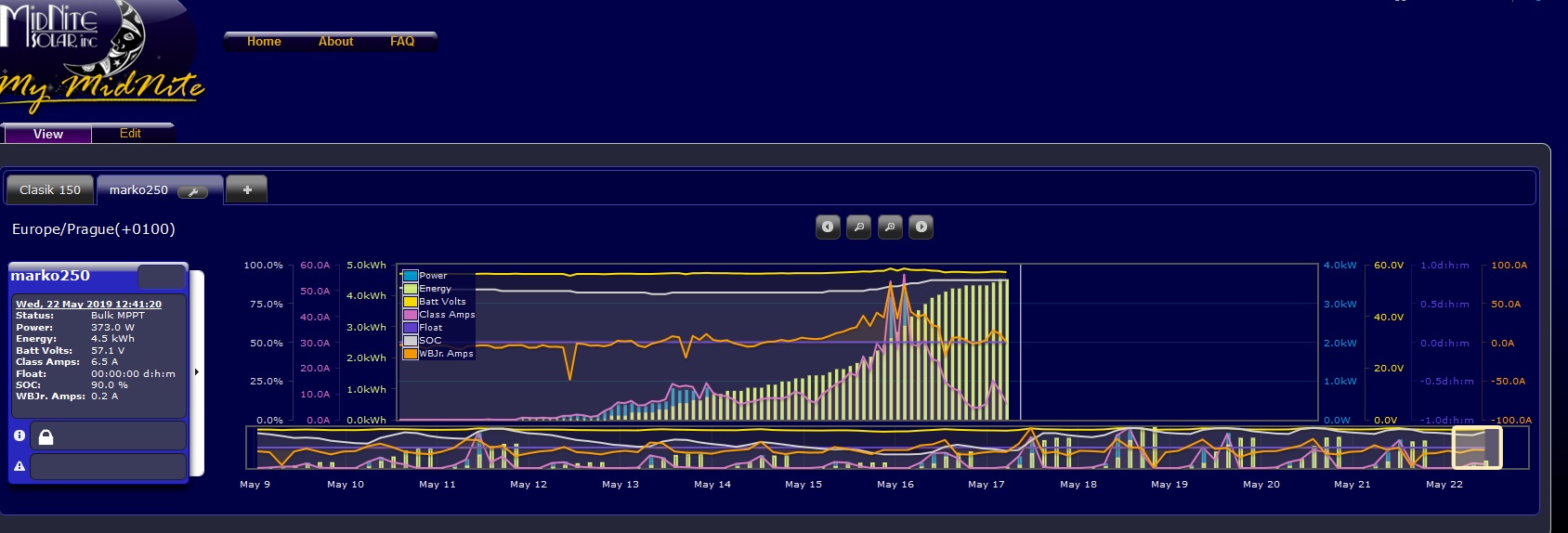
Task: Click the timeline range selector handle
Action: [x=1476, y=448]
